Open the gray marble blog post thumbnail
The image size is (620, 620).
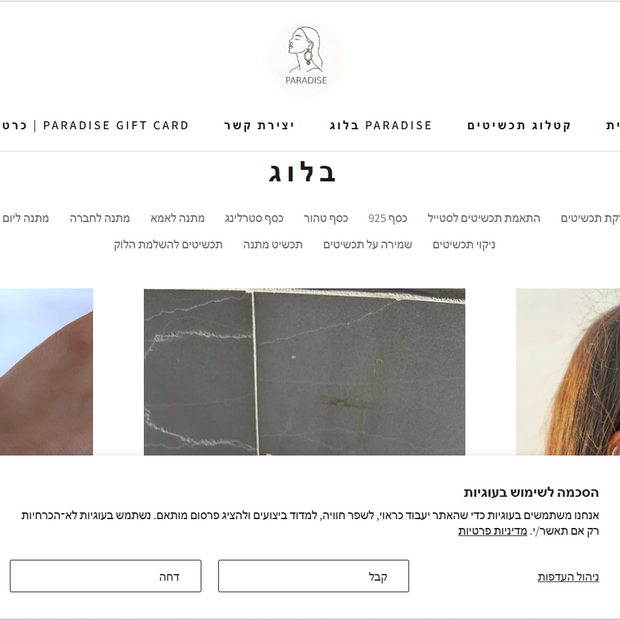point(304,372)
